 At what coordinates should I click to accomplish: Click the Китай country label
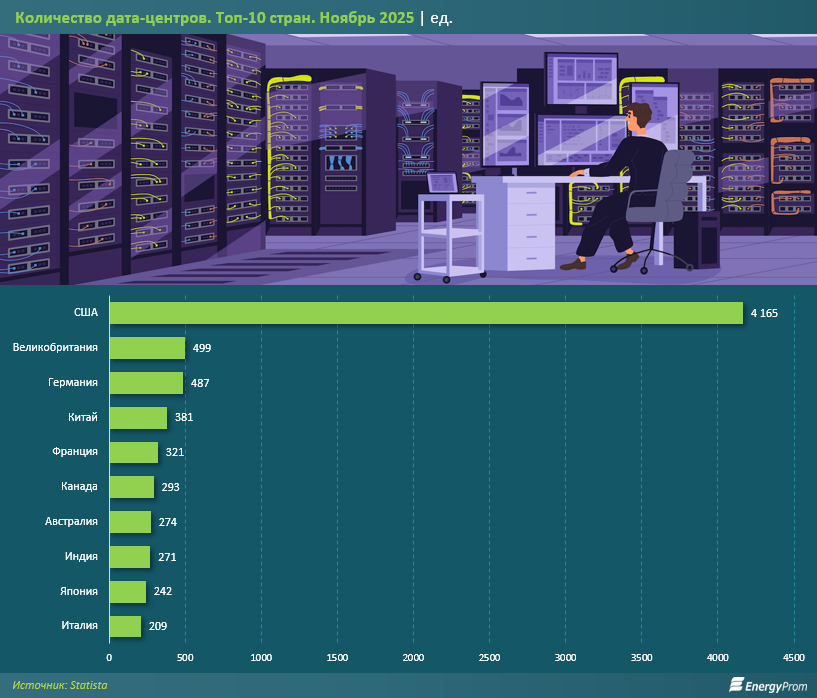point(81,417)
